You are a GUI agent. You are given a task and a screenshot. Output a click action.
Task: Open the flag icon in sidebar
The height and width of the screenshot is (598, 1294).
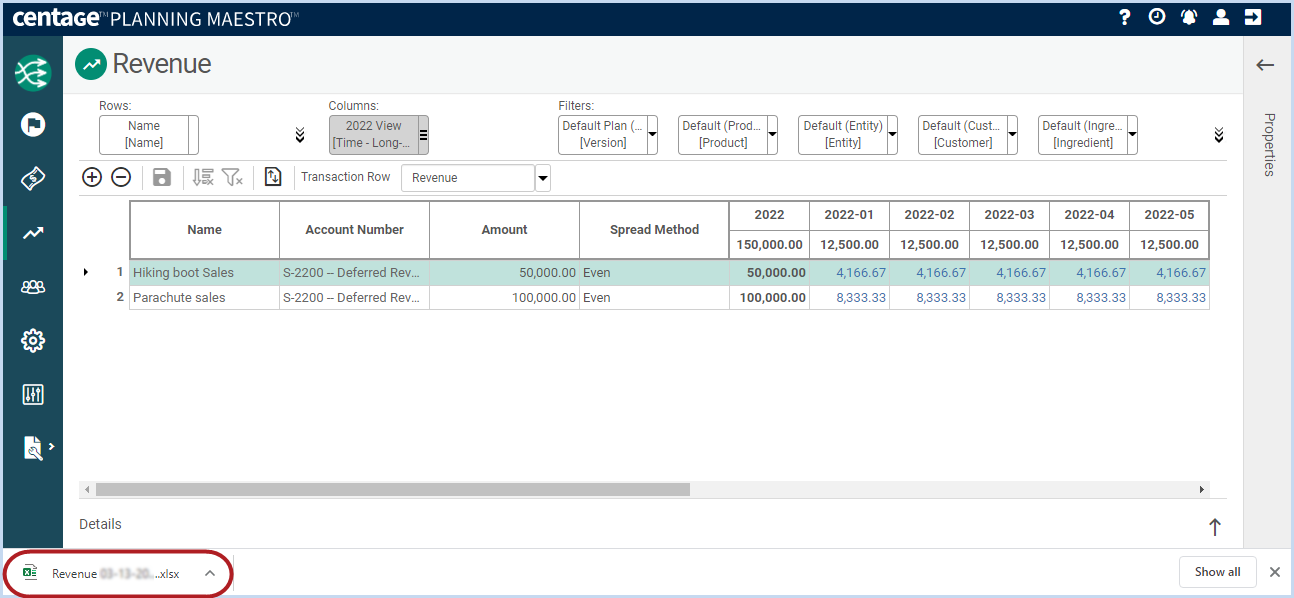tap(33, 125)
